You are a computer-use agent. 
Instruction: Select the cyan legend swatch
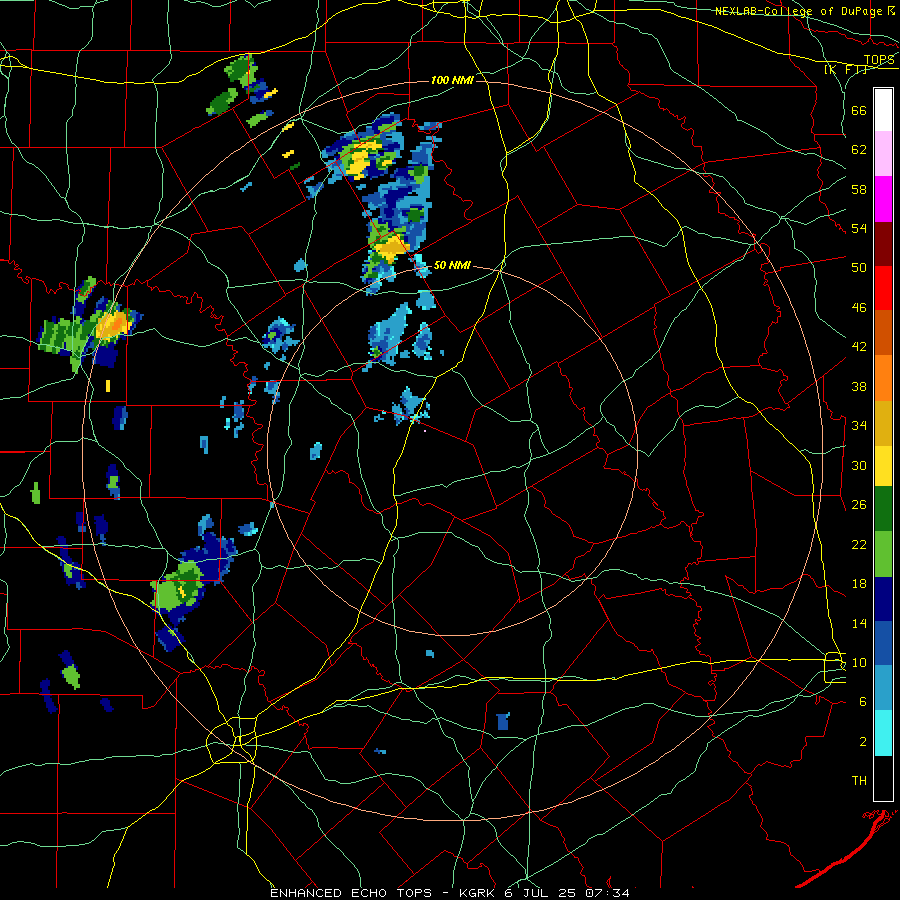[x=883, y=734]
